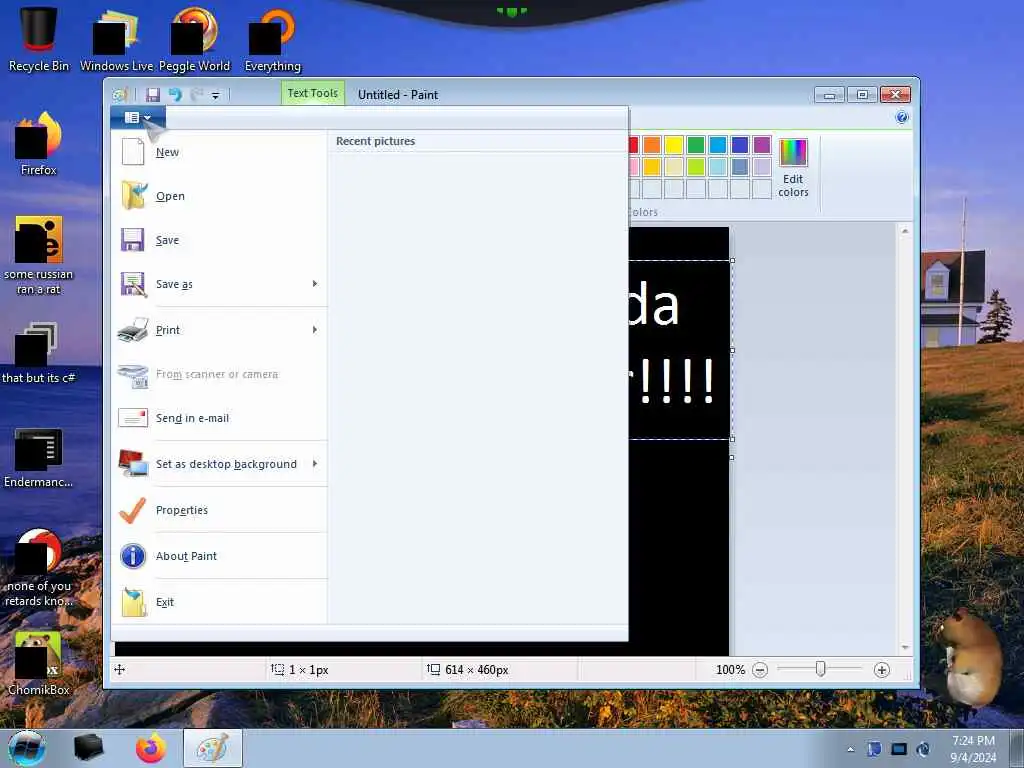Select the Text Tools ribbon tab
The width and height of the screenshot is (1024, 768).
click(313, 93)
